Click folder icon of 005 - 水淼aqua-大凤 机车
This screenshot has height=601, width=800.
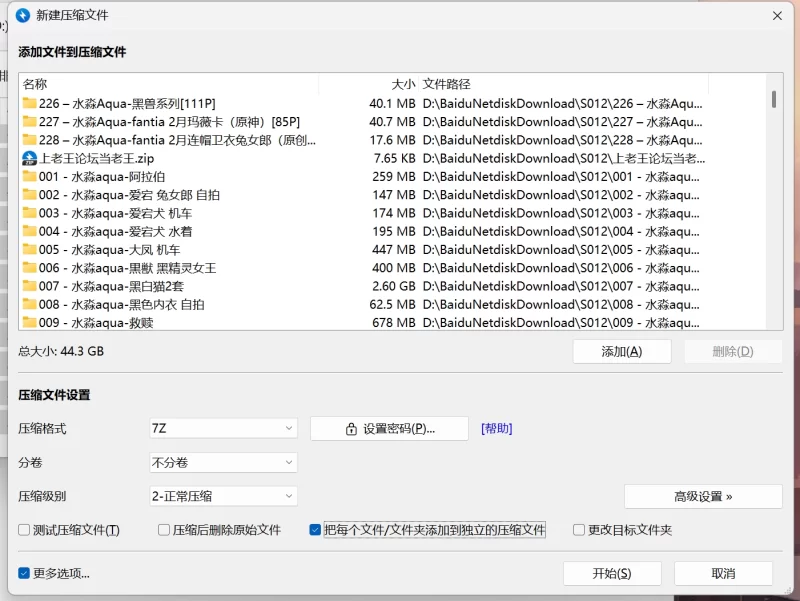point(30,250)
